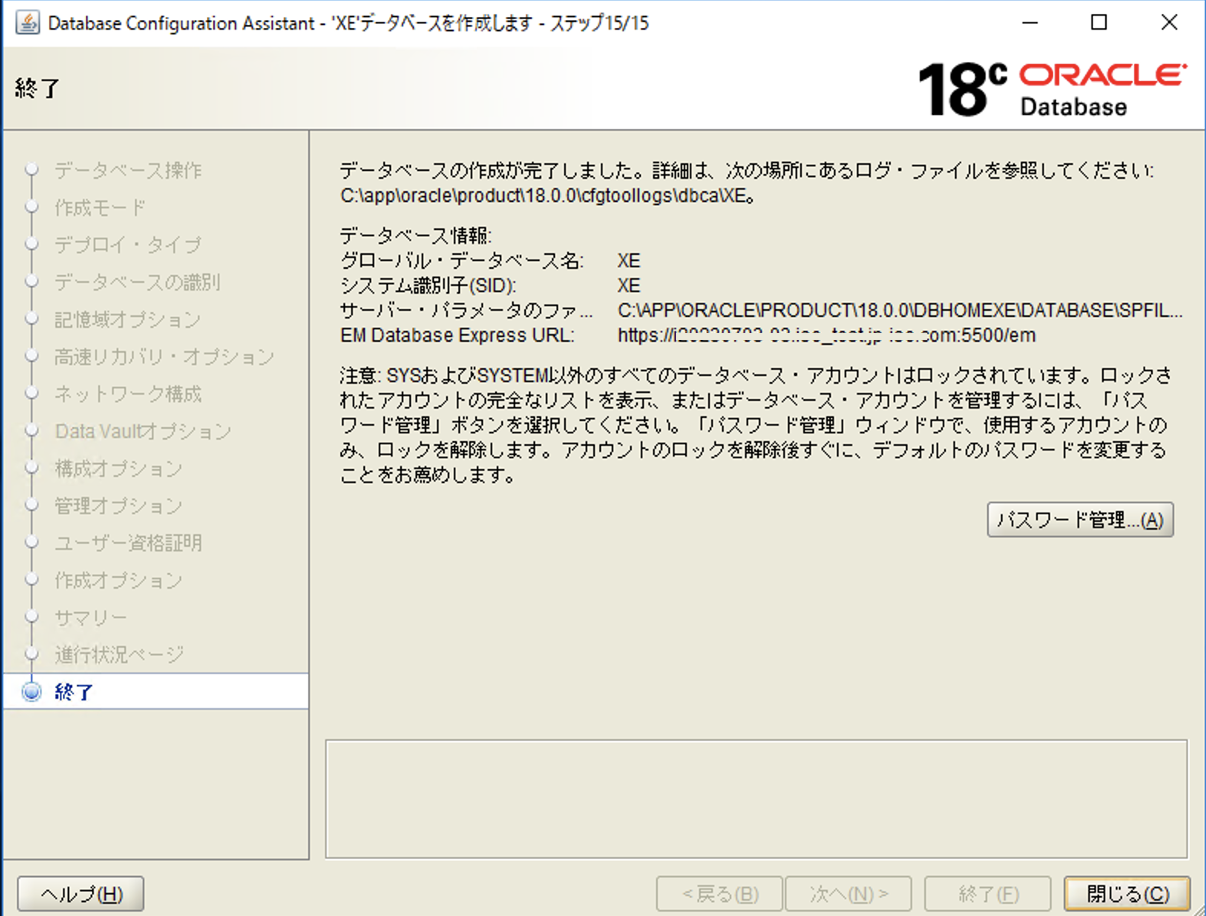The height and width of the screenshot is (916, 1206).
Task: Click the ネットワーク構成 step bullet
Action: tap(30, 394)
